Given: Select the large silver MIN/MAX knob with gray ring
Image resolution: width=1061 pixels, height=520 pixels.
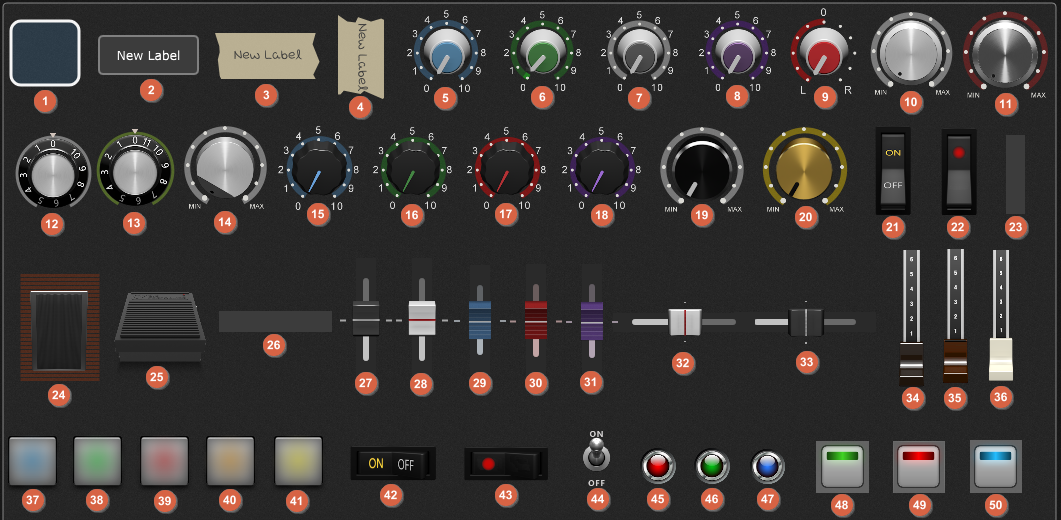Looking at the screenshot, I should 911,51.
